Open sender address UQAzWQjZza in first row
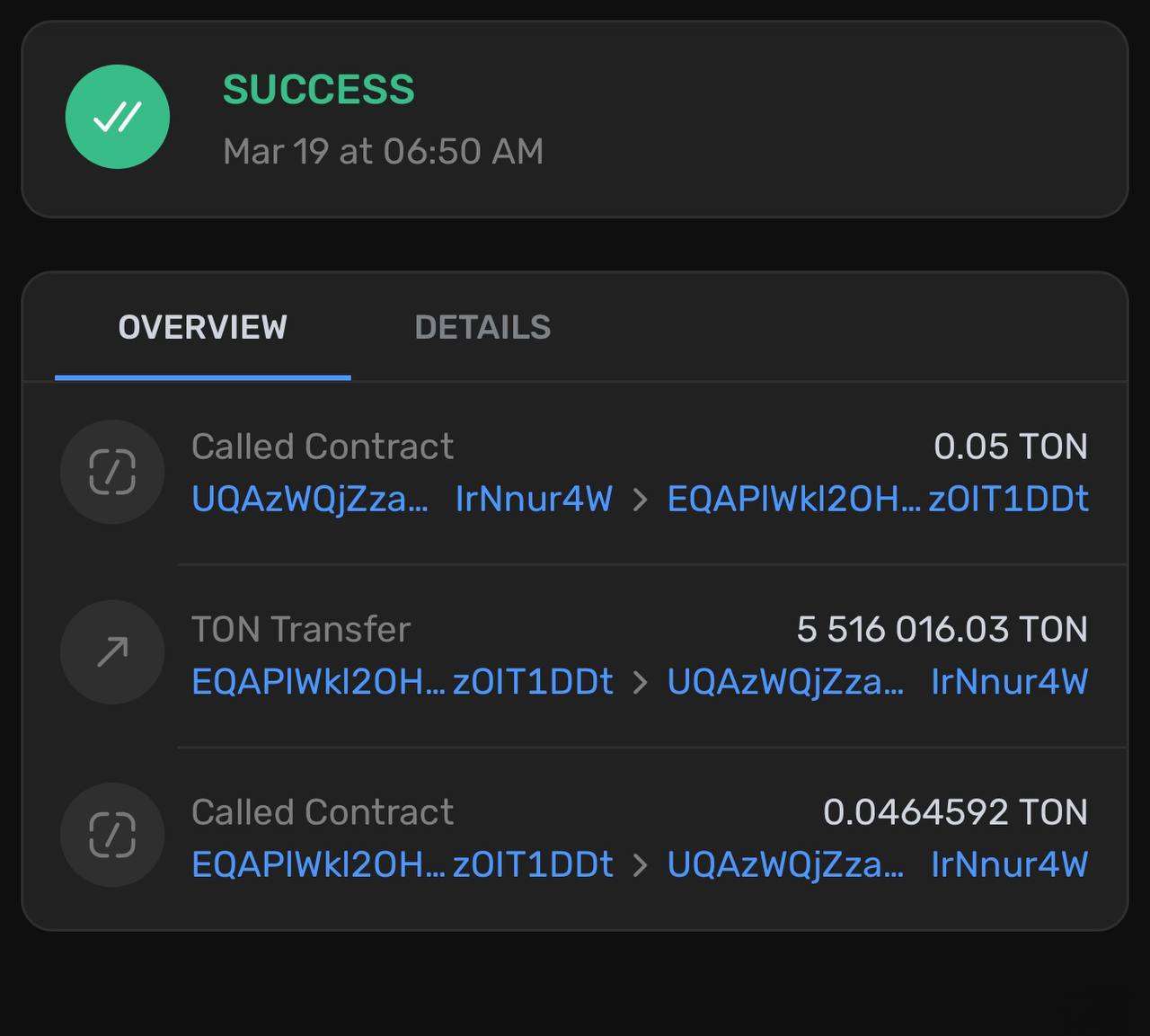Image resolution: width=1150 pixels, height=1036 pixels. 402,499
